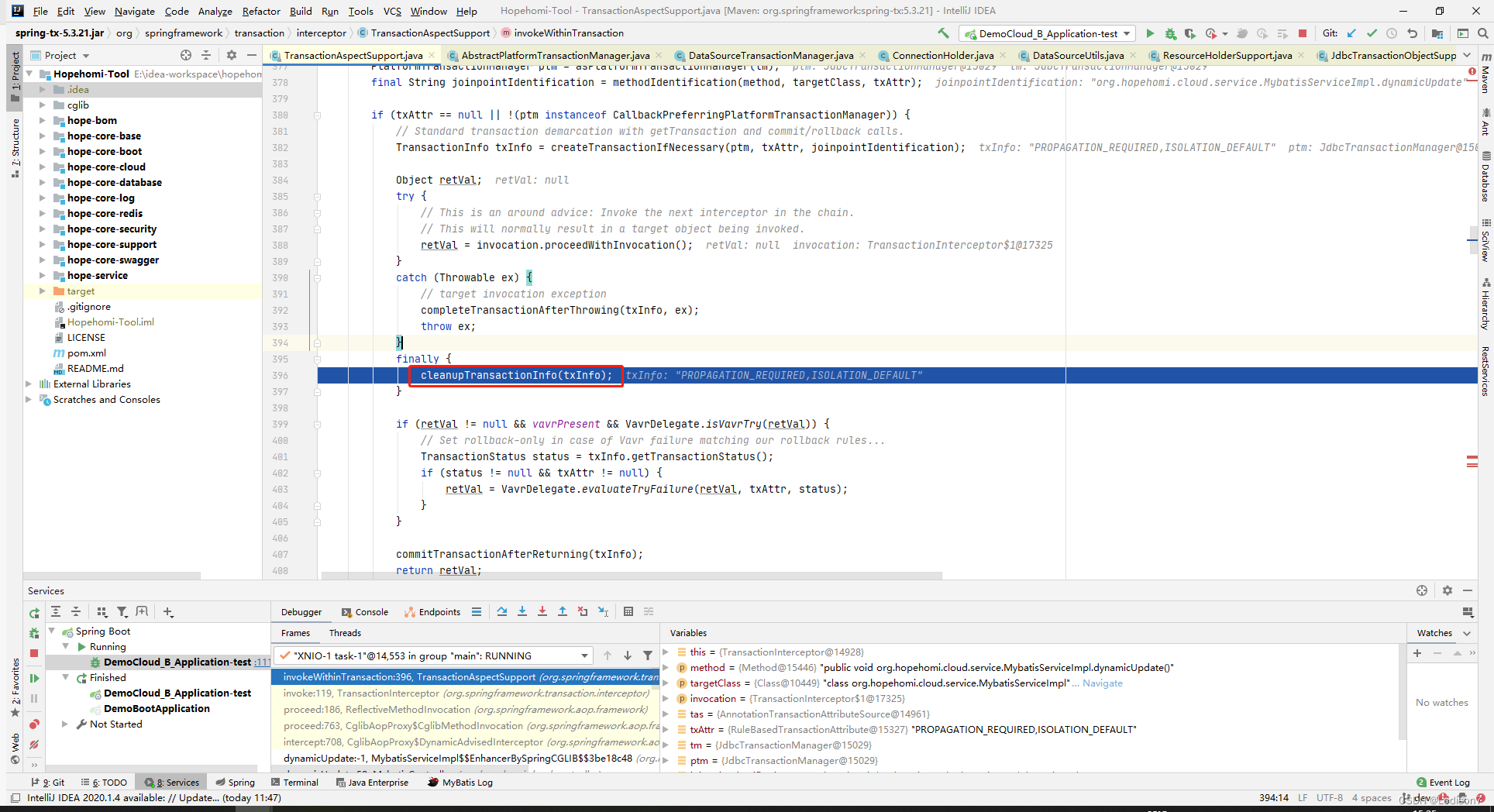The width and height of the screenshot is (1494, 812).
Task: Stop the running application with the red square in the top toolbar
Action: tap(1303, 33)
